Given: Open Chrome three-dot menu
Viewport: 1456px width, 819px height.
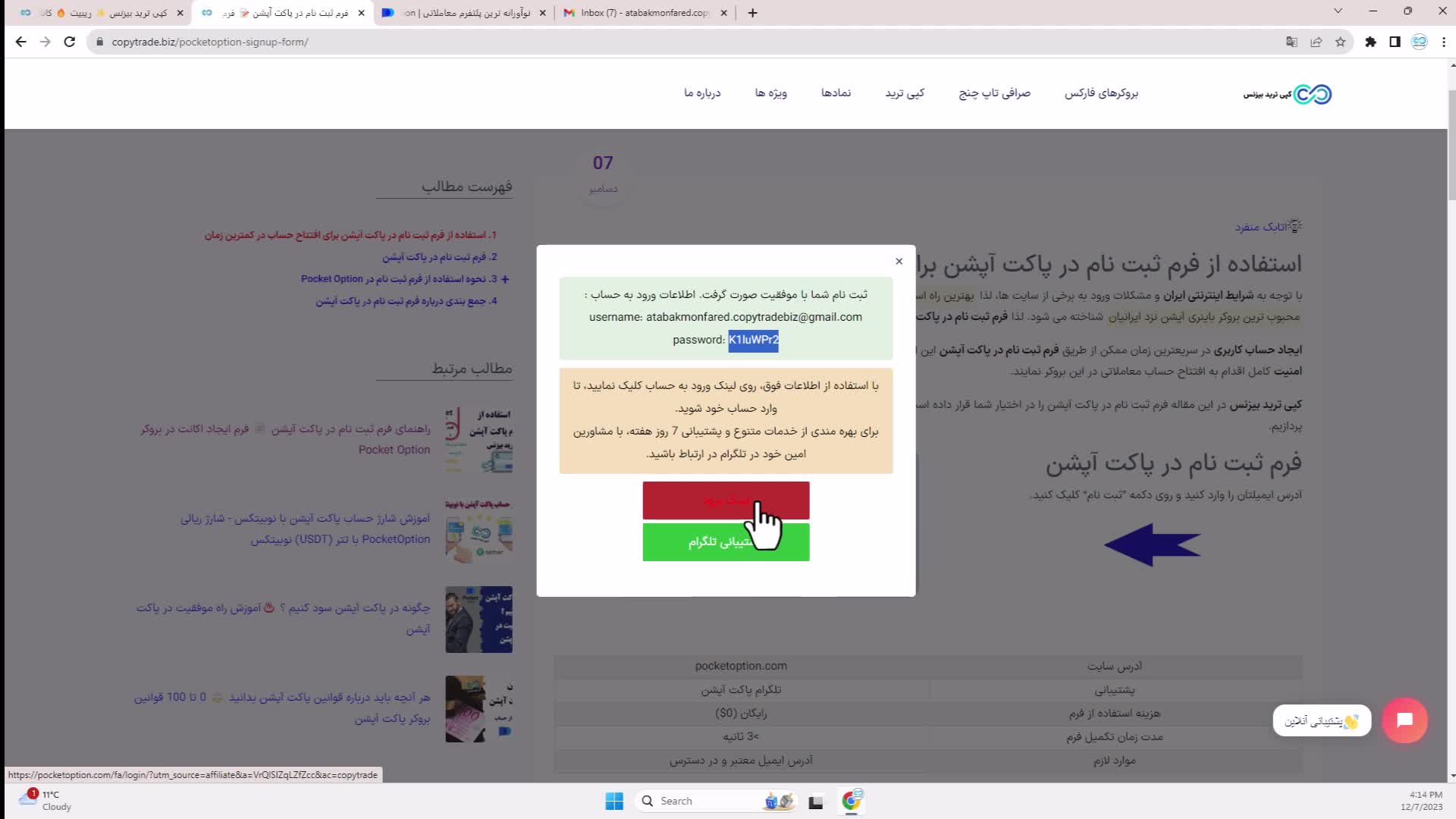Looking at the screenshot, I should [1444, 42].
